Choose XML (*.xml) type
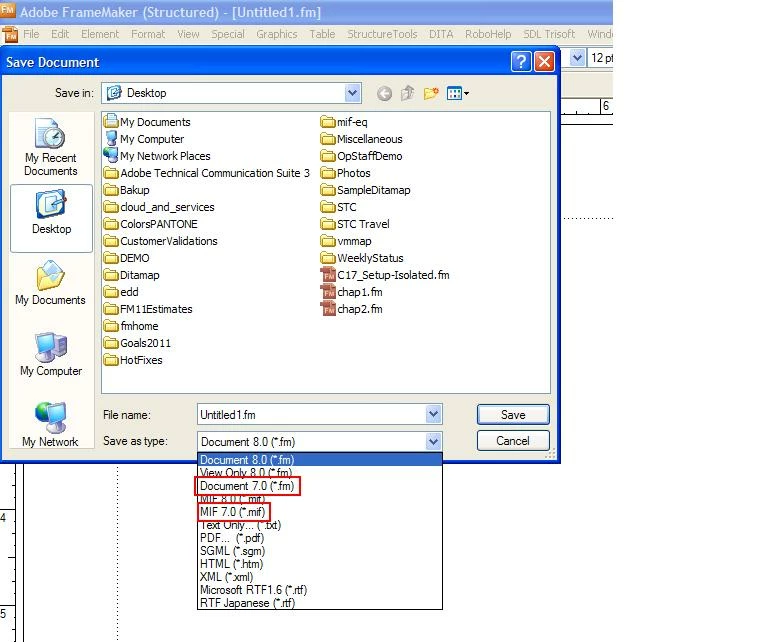This screenshot has width=764, height=642. [320, 577]
